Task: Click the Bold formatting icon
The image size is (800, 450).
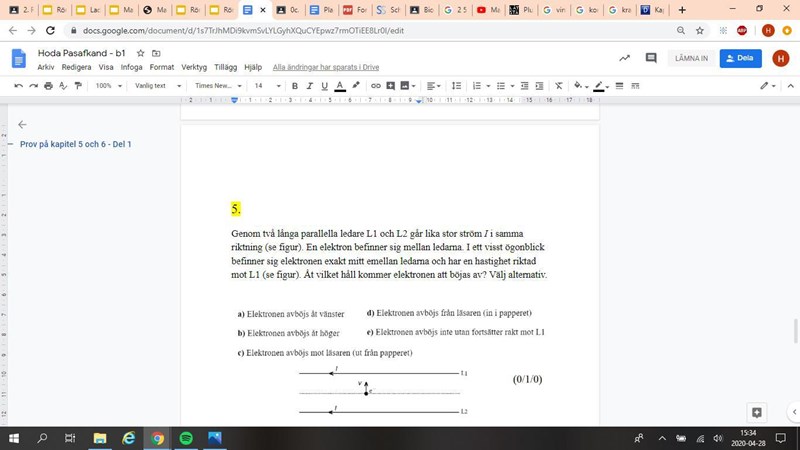Action: pos(295,86)
